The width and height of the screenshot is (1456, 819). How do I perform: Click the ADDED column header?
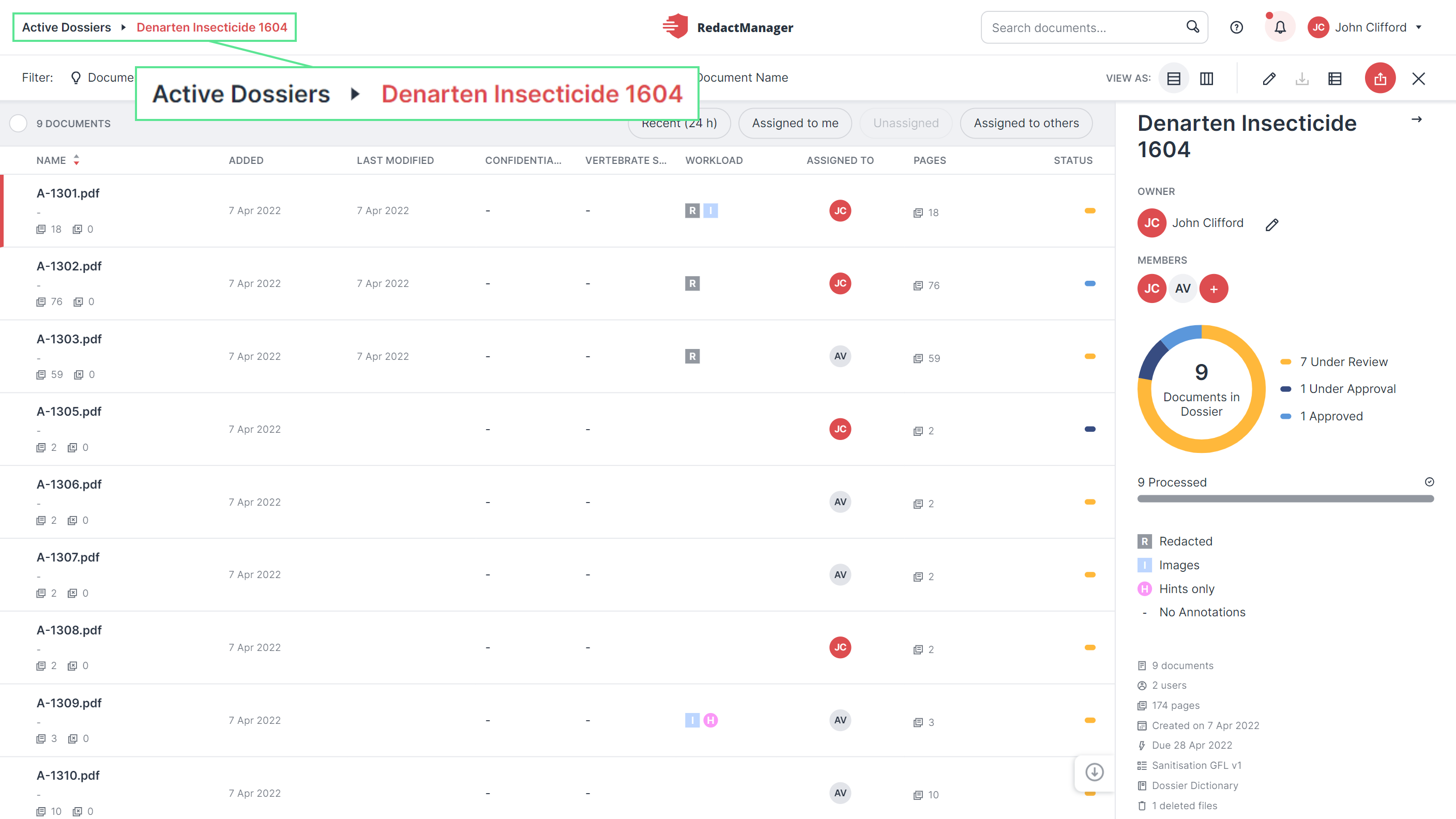(x=245, y=160)
